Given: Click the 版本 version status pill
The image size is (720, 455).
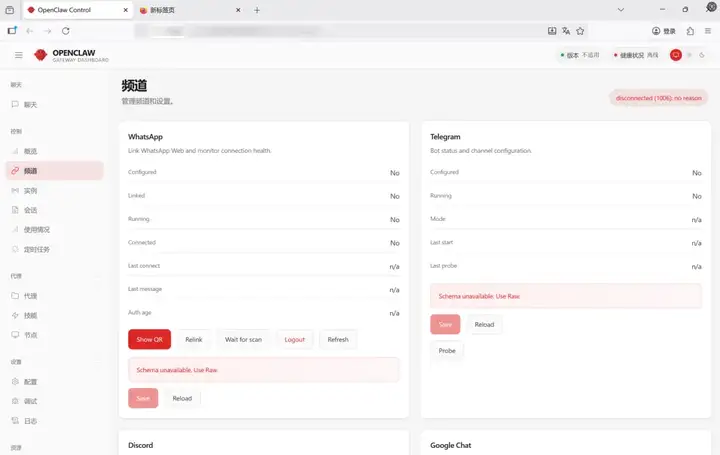Looking at the screenshot, I should tap(580, 55).
